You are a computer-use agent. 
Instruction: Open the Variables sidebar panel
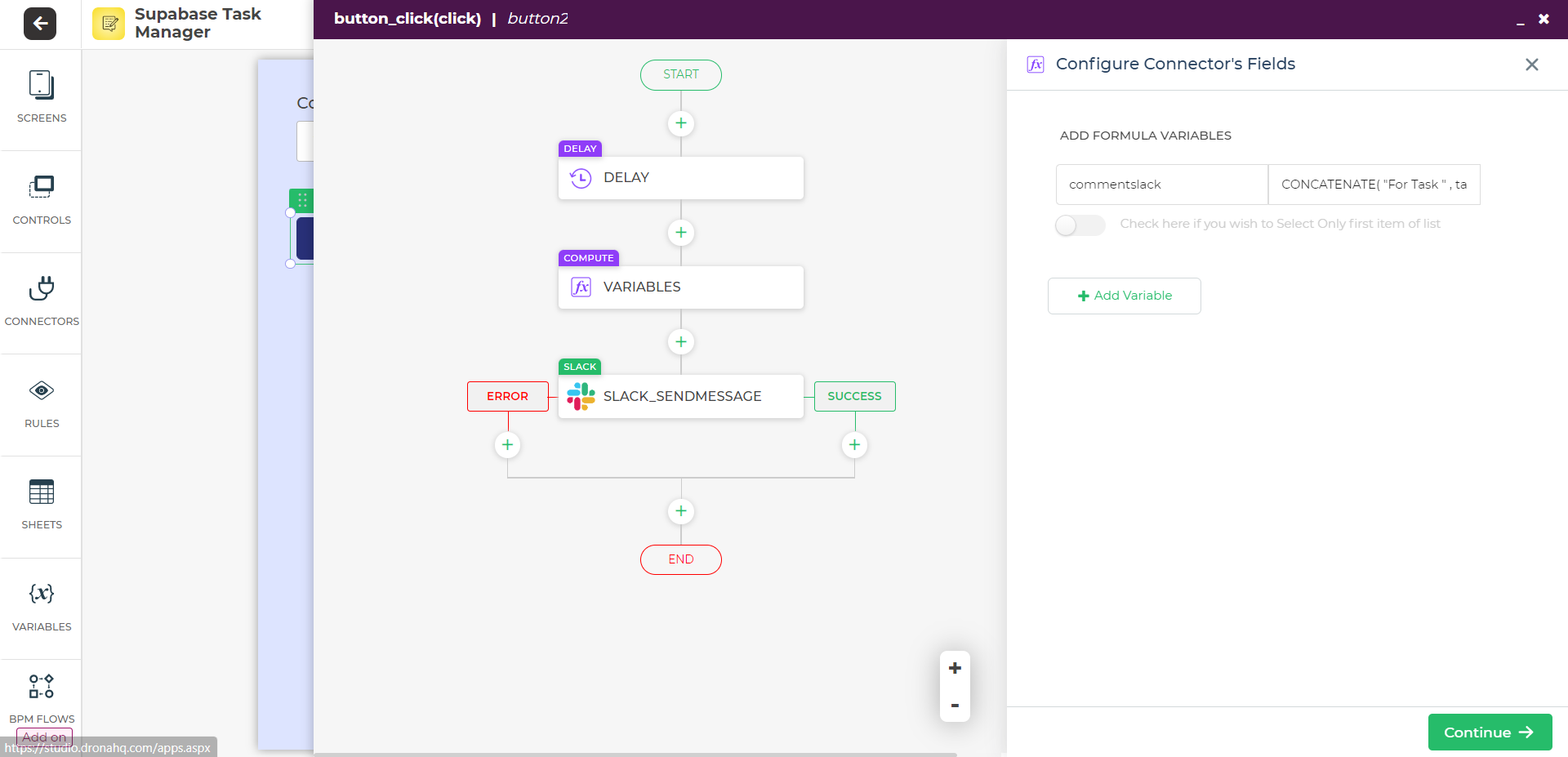(x=42, y=607)
